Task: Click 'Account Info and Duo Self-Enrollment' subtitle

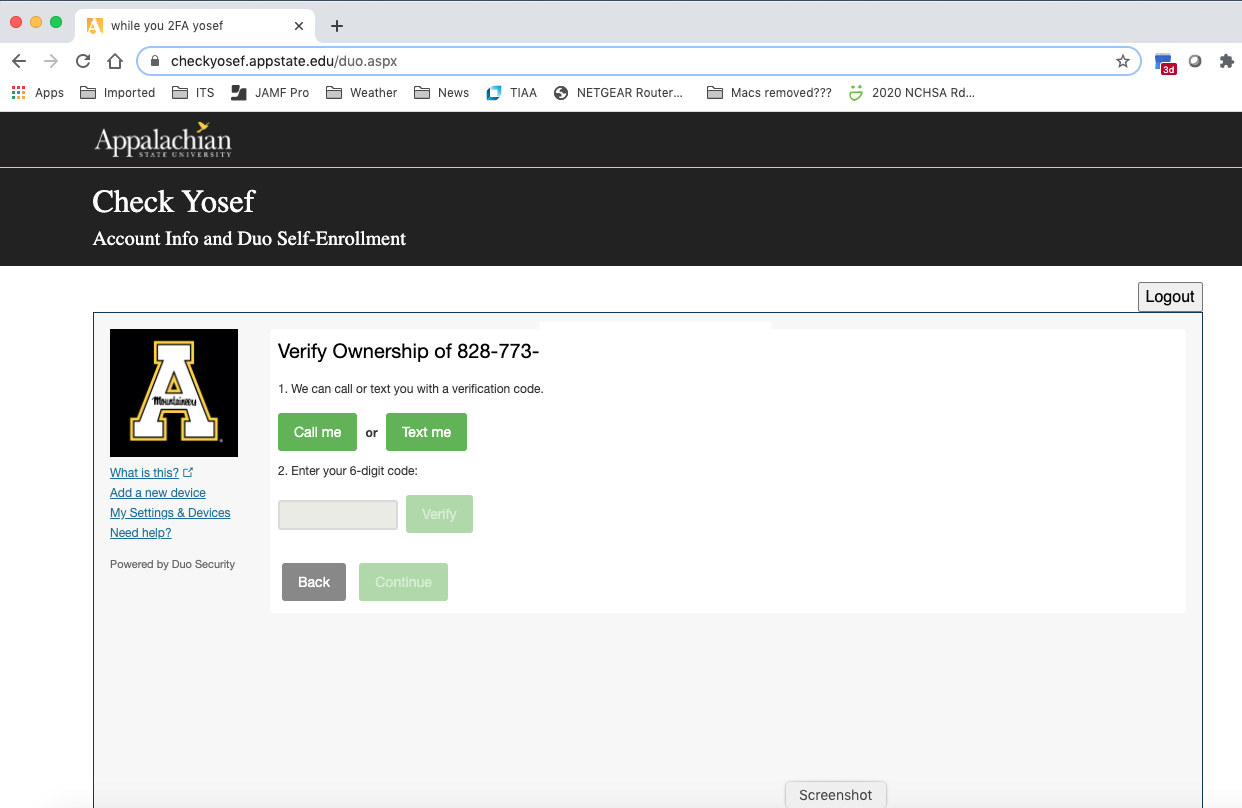Action: pos(249,239)
